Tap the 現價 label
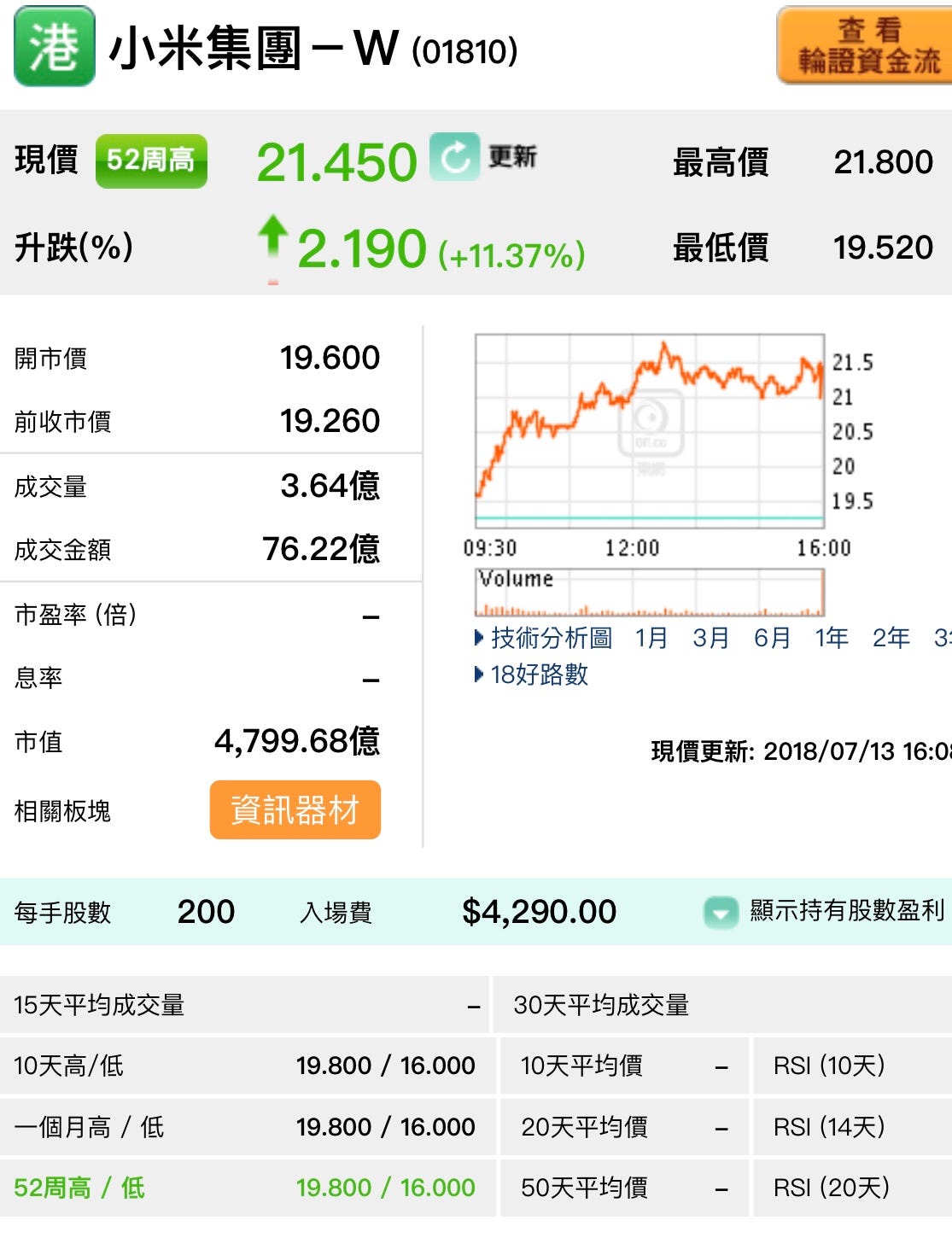Screen dimensions: 952x1238 click(x=46, y=161)
